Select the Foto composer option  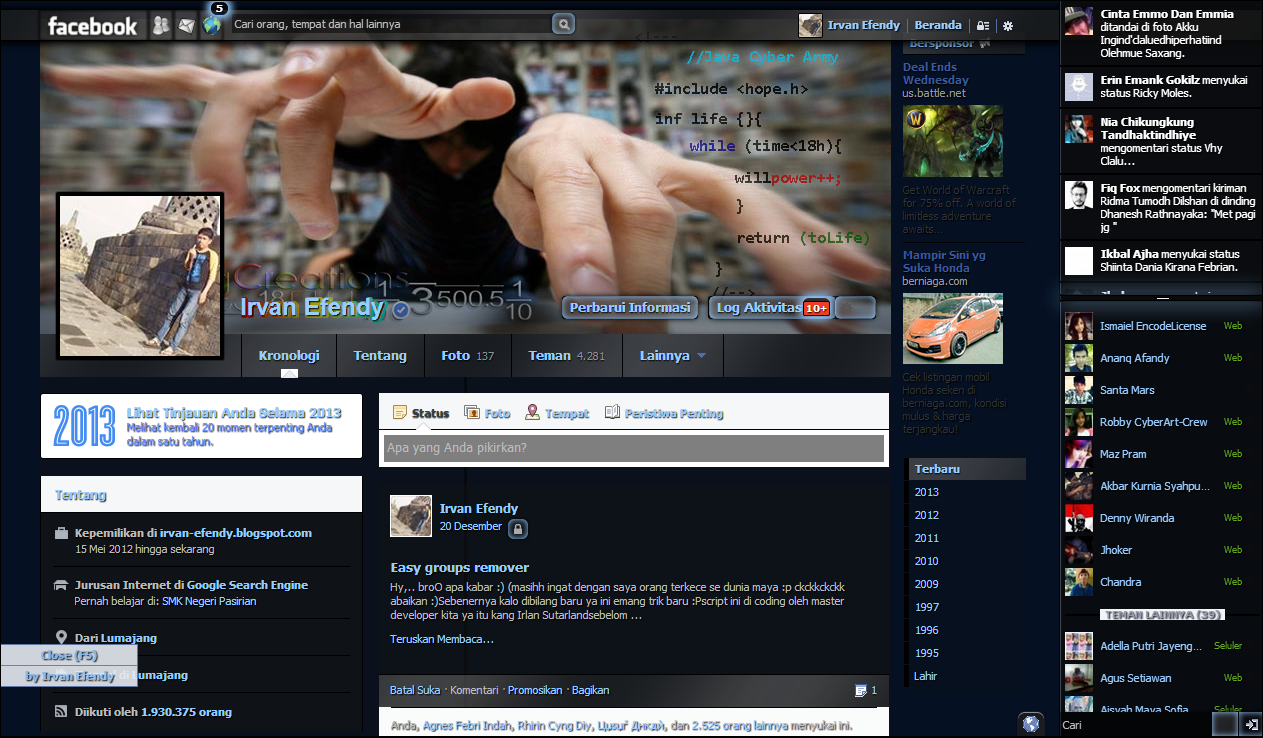tap(488, 413)
